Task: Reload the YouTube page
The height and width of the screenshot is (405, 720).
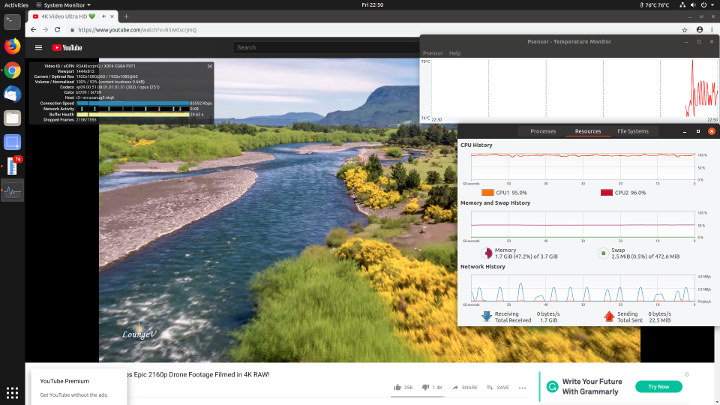Action: pyautogui.click(x=57, y=30)
